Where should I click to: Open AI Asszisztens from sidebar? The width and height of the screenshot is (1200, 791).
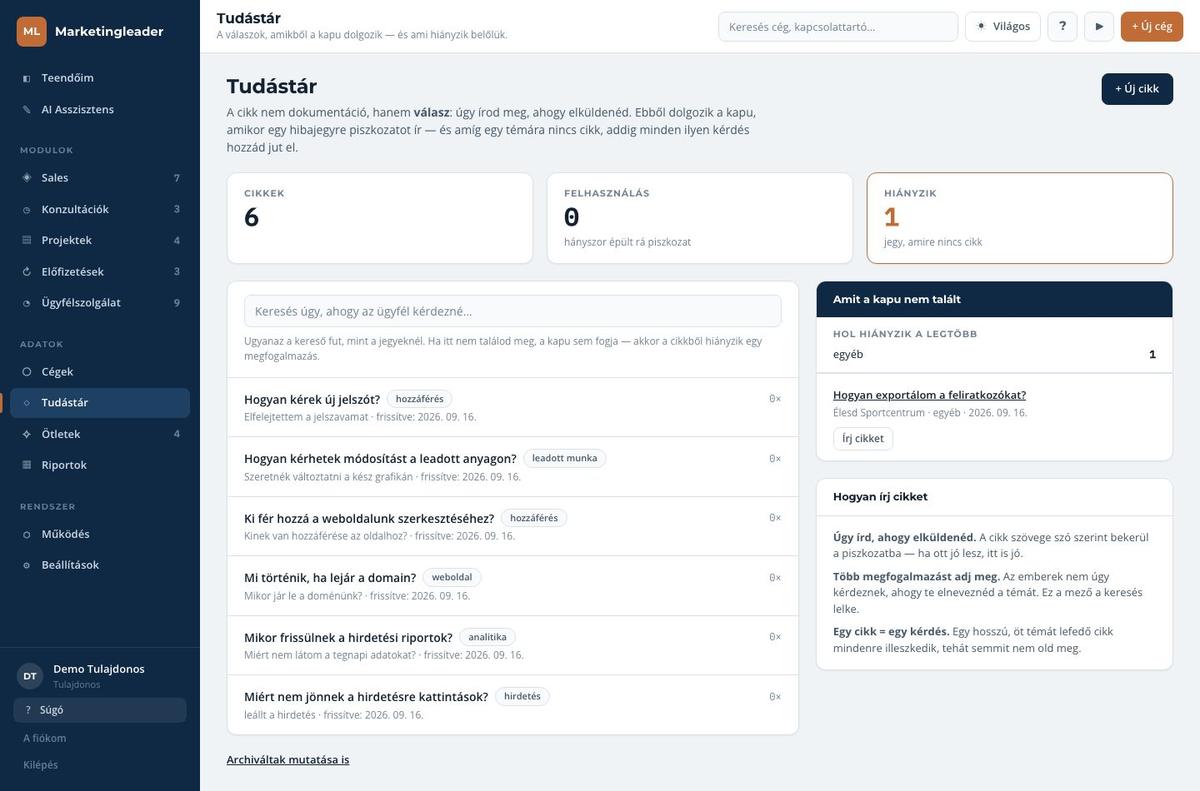(x=100, y=109)
